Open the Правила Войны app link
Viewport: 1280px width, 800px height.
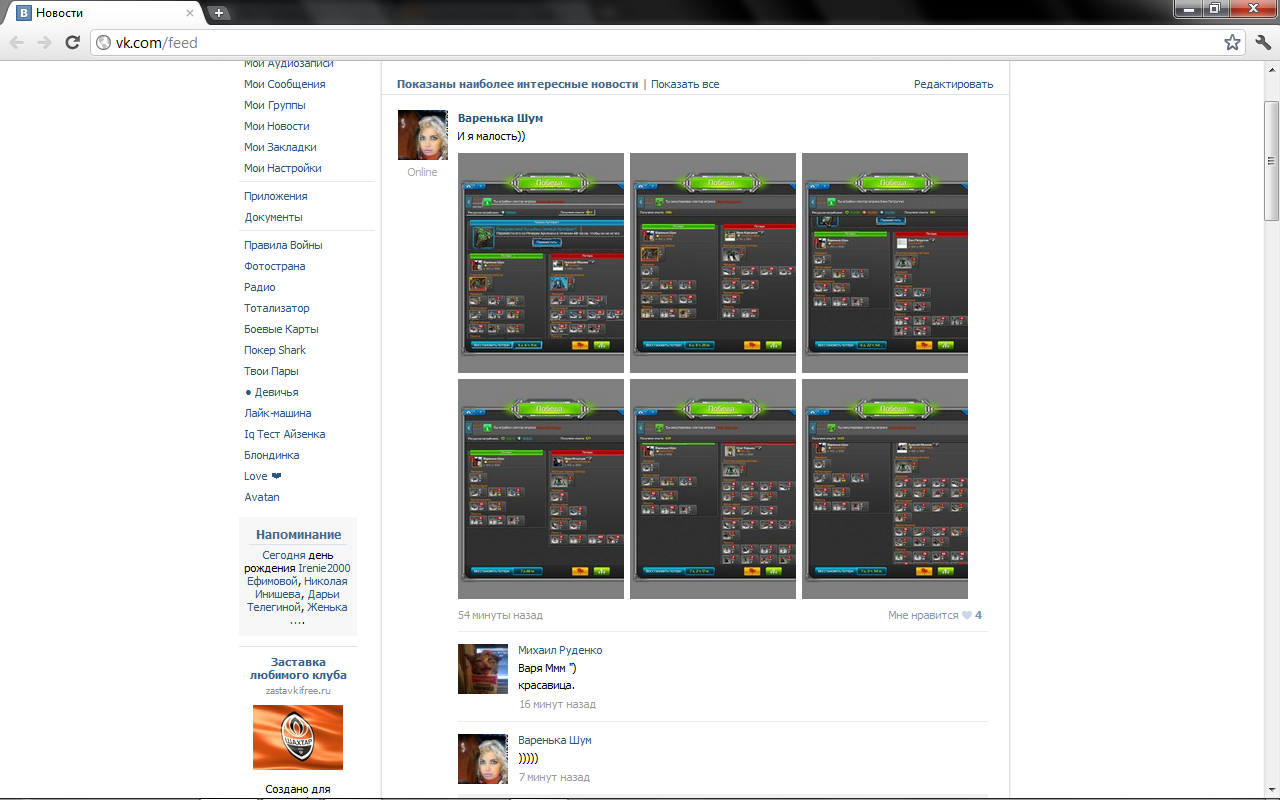(x=283, y=245)
